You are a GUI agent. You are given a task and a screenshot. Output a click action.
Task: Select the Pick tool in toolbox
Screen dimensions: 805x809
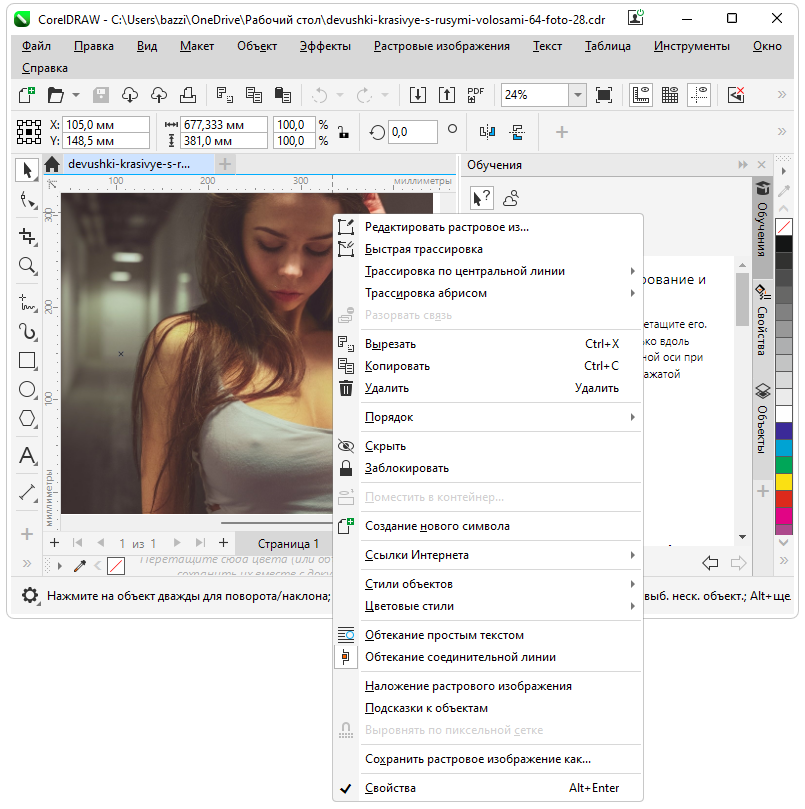tap(27, 170)
